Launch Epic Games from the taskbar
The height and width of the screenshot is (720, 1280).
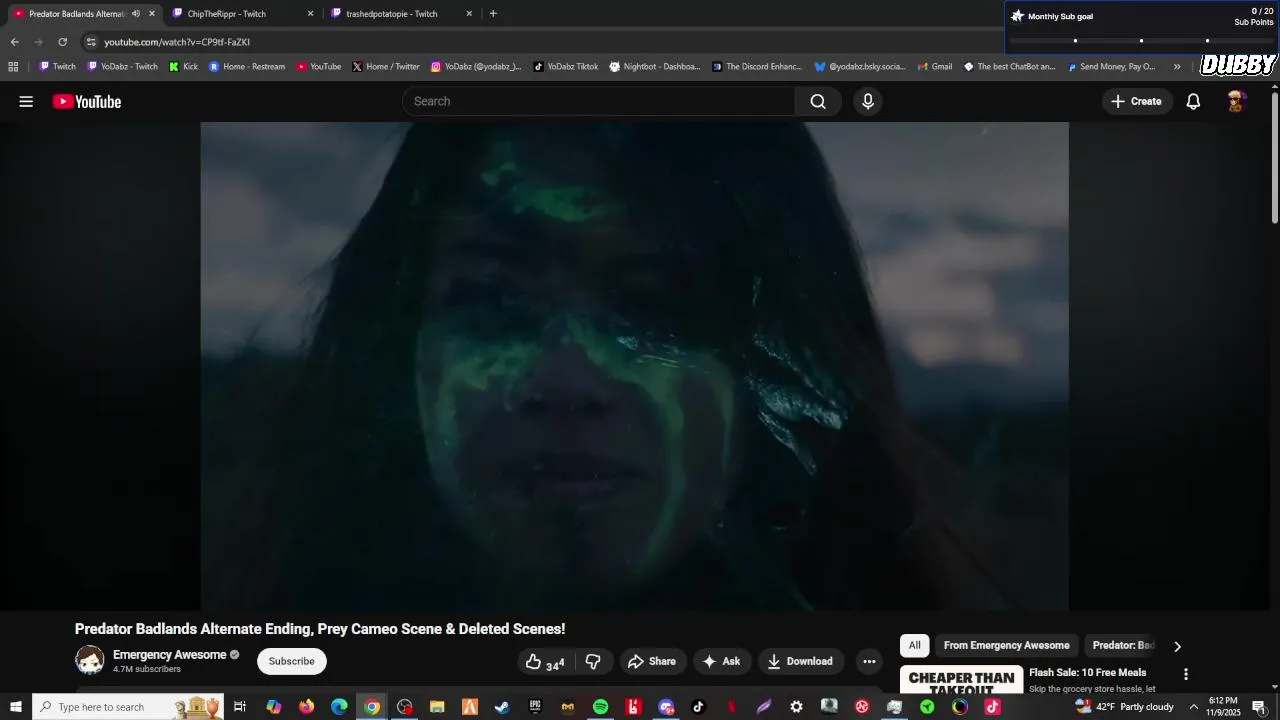tap(535, 707)
